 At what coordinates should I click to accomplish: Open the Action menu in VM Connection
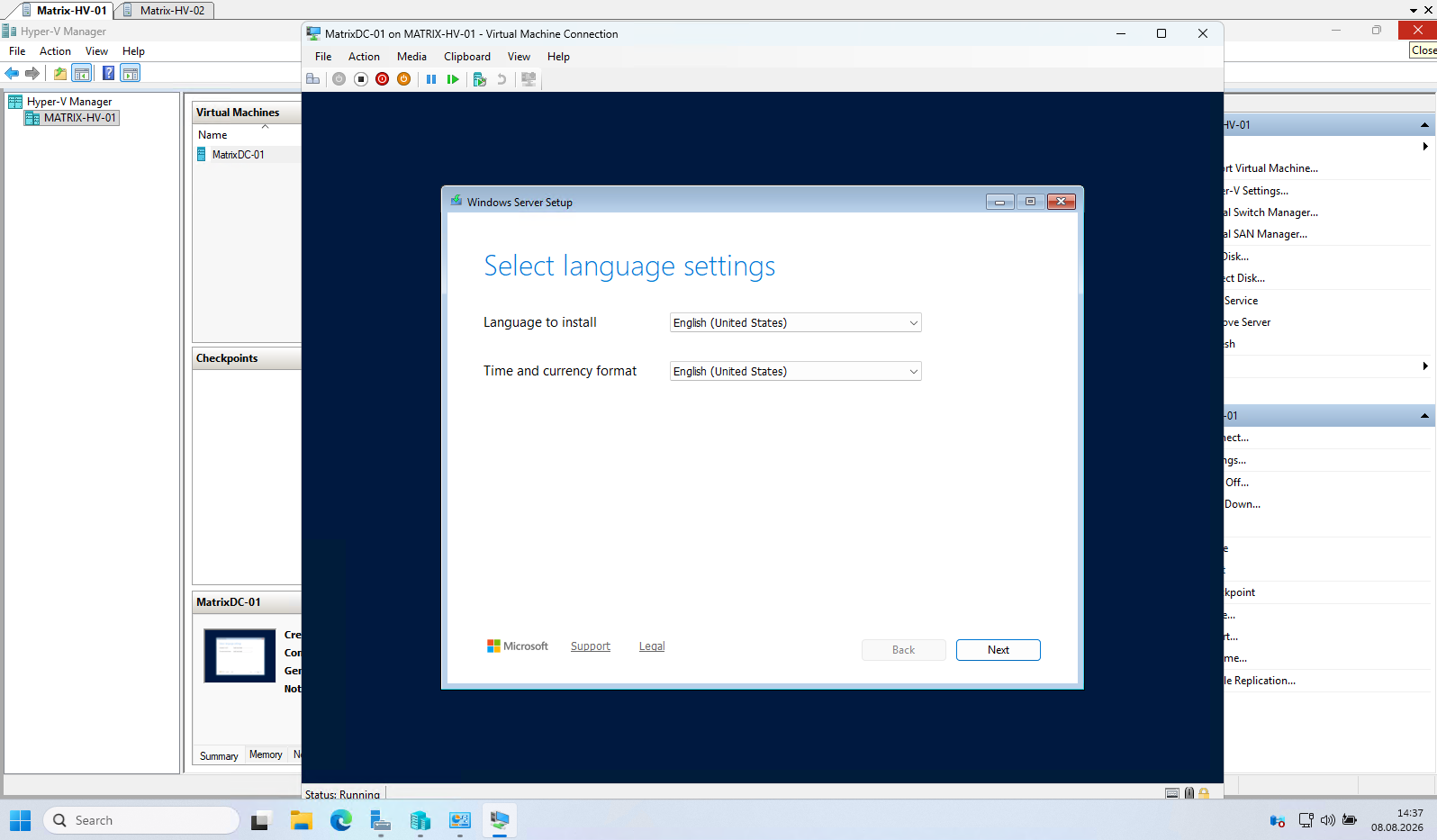click(364, 57)
